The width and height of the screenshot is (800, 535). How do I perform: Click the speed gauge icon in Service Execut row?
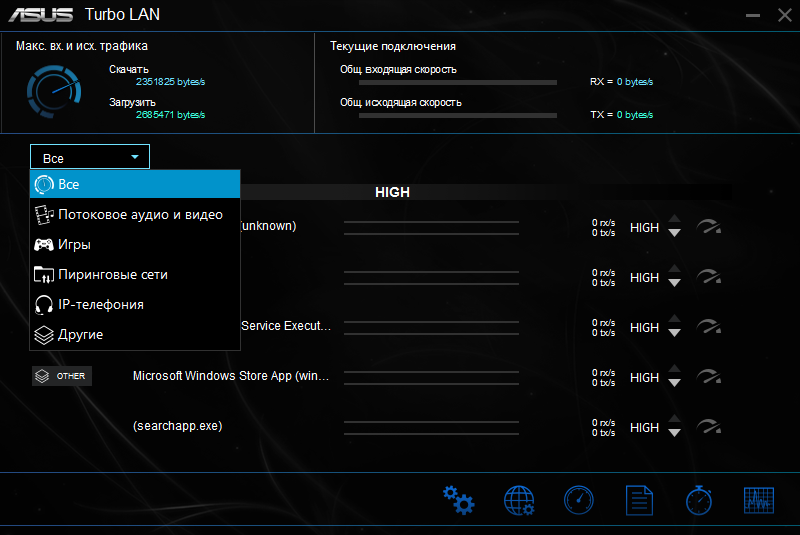[709, 327]
